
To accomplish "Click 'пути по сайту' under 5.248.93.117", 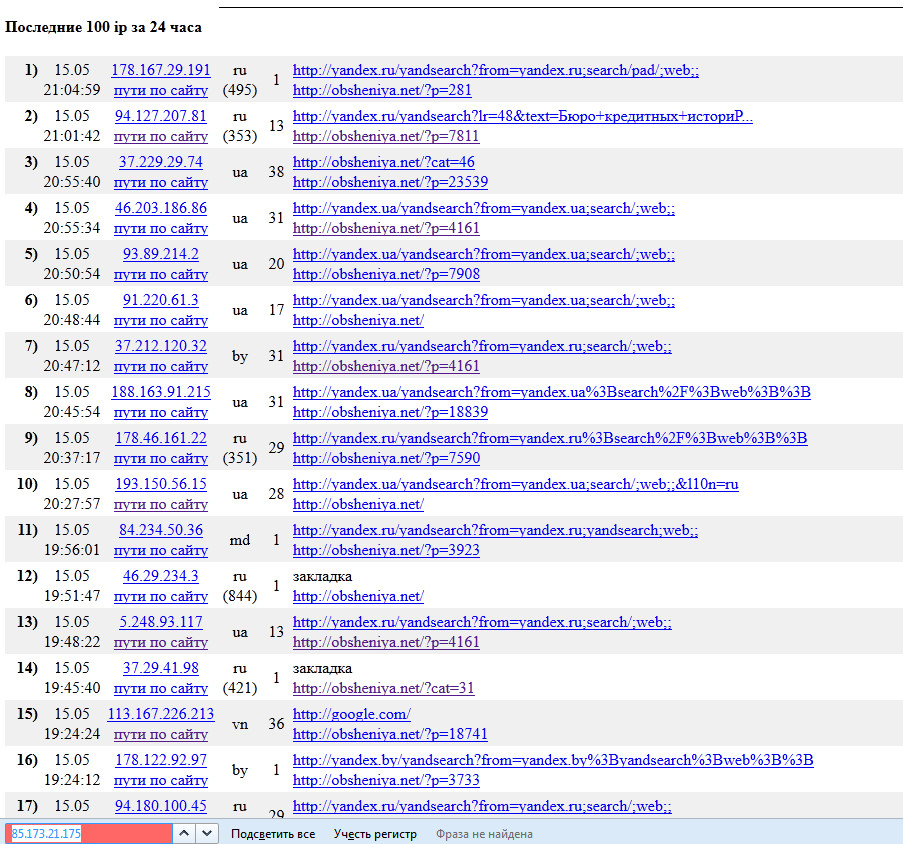I will (161, 644).
